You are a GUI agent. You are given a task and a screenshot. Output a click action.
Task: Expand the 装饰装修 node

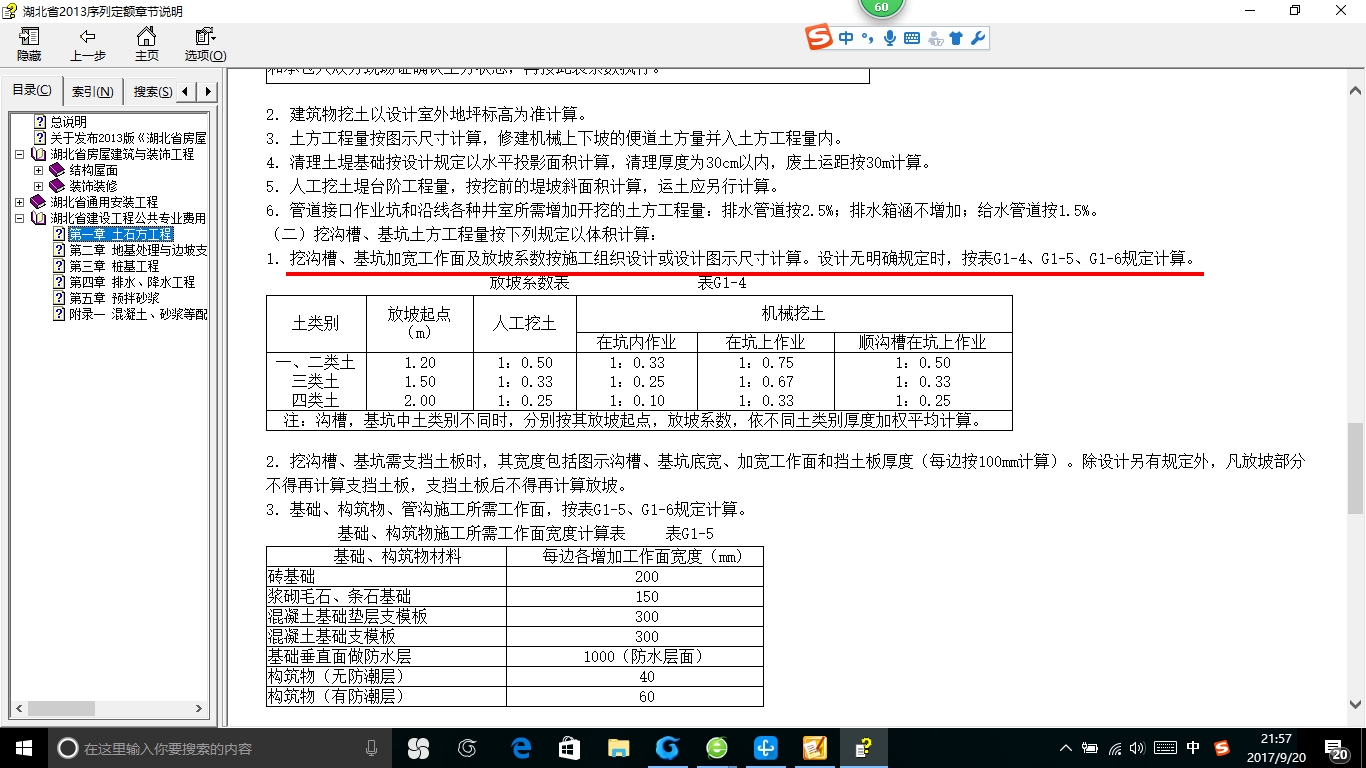click(39, 186)
